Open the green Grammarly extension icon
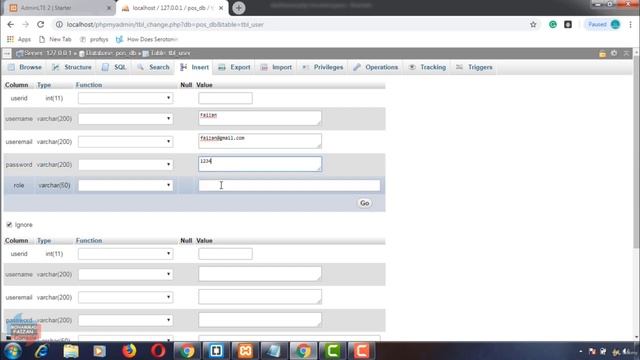Image resolution: width=640 pixels, height=360 pixels. (x=553, y=24)
